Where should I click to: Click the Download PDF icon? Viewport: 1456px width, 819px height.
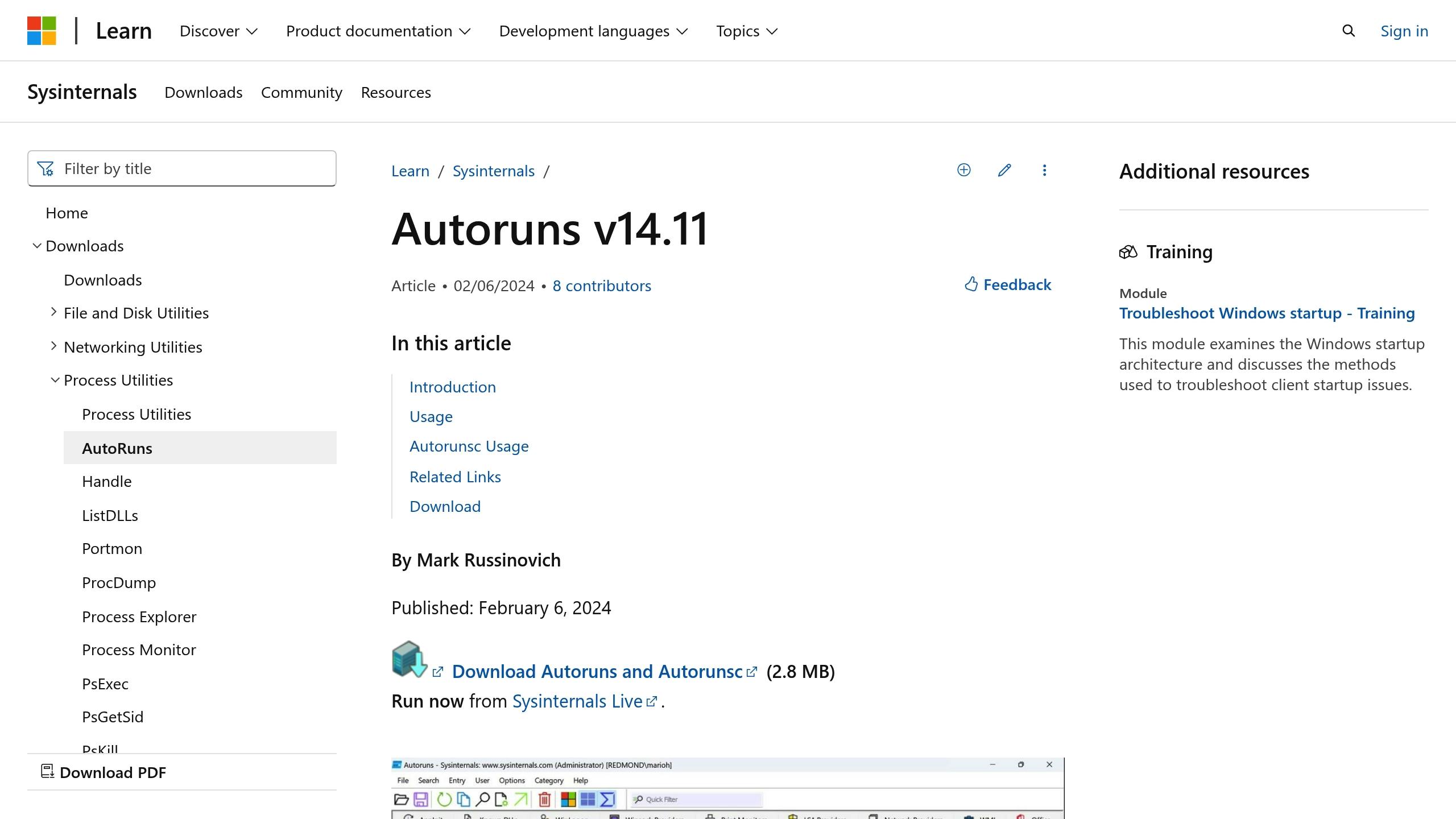pos(47,772)
